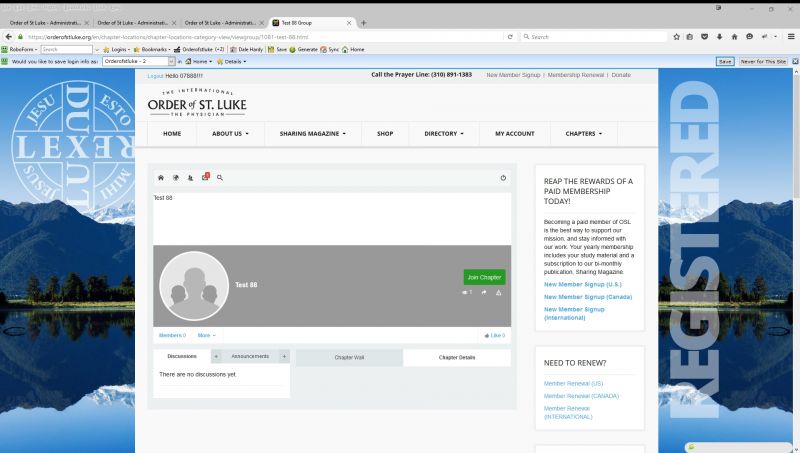Image resolution: width=800 pixels, height=453 pixels.
Task: Close the RoboForm save prompt bar
Action: (795, 61)
